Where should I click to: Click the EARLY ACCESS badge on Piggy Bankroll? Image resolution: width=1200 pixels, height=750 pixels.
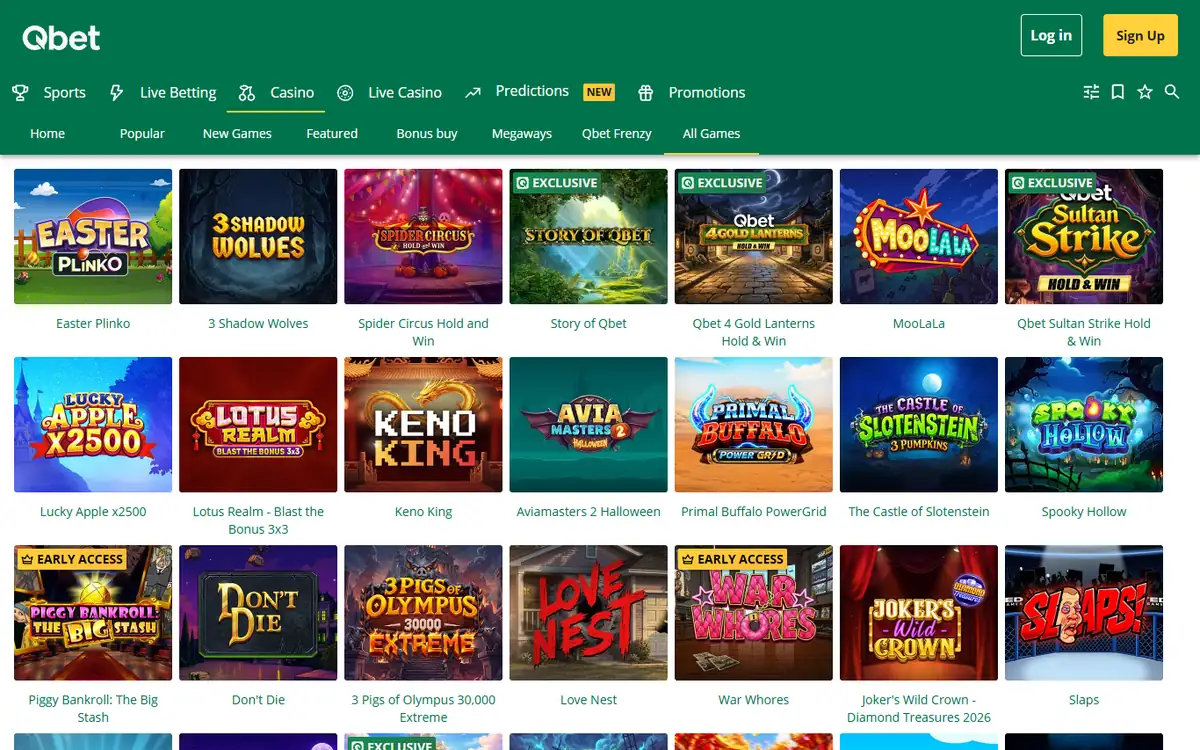click(71, 559)
